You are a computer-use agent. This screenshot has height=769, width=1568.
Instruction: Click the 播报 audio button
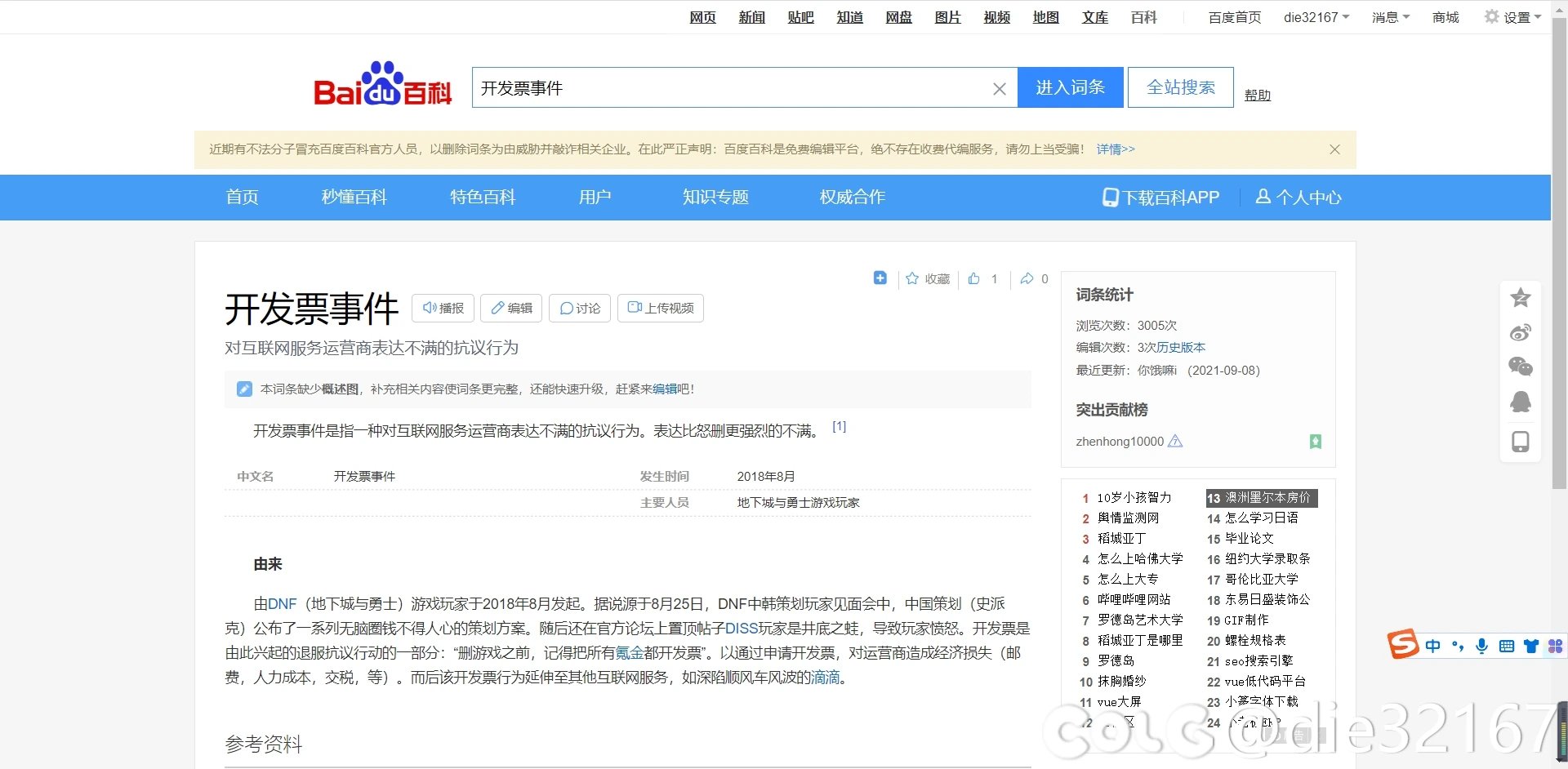click(x=443, y=308)
